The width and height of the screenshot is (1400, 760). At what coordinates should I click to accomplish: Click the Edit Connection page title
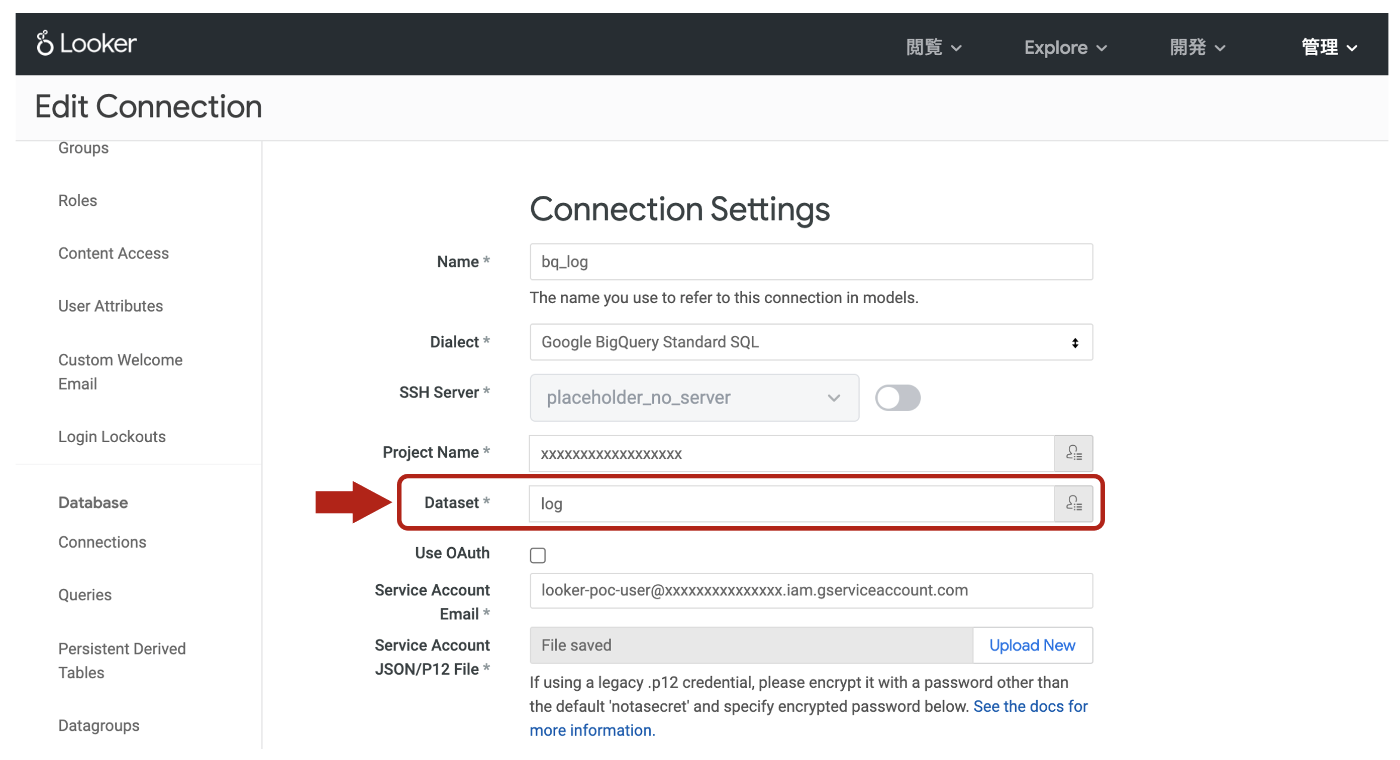pyautogui.click(x=149, y=107)
